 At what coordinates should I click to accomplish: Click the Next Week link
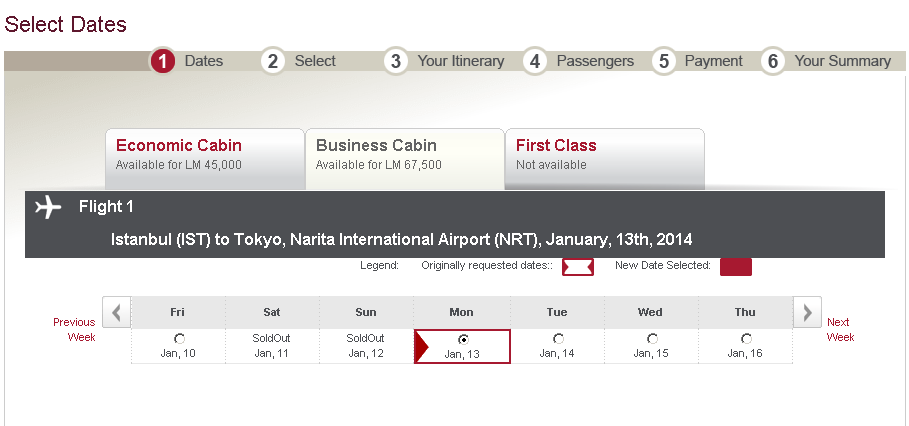click(840, 329)
